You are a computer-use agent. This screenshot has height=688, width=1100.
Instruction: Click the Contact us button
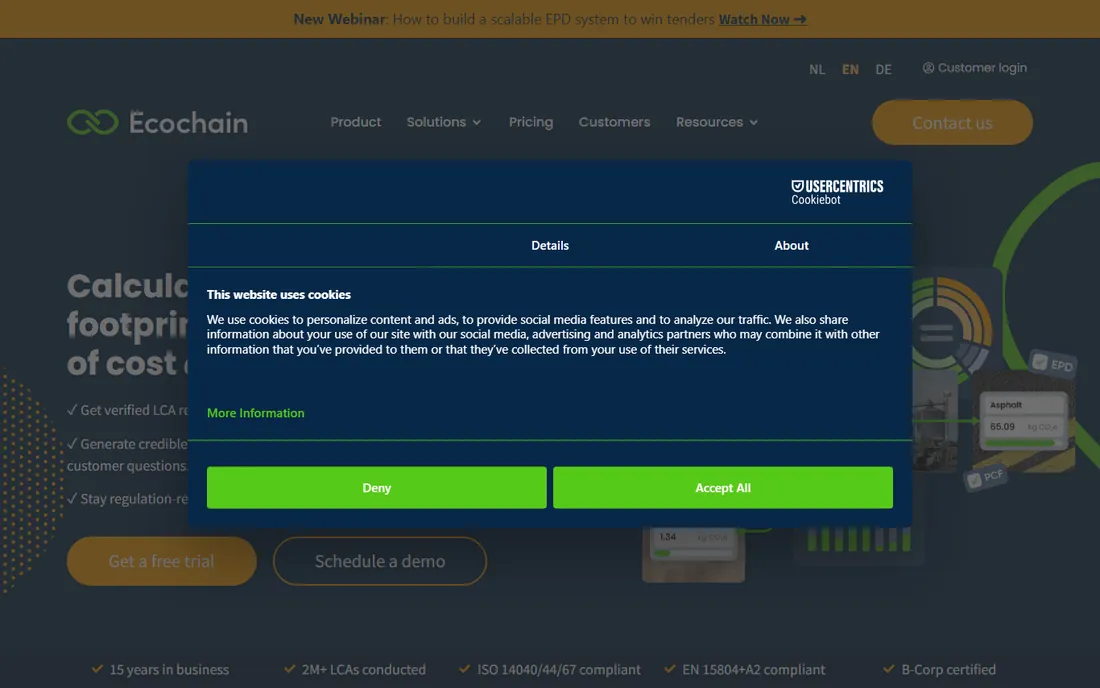point(952,123)
